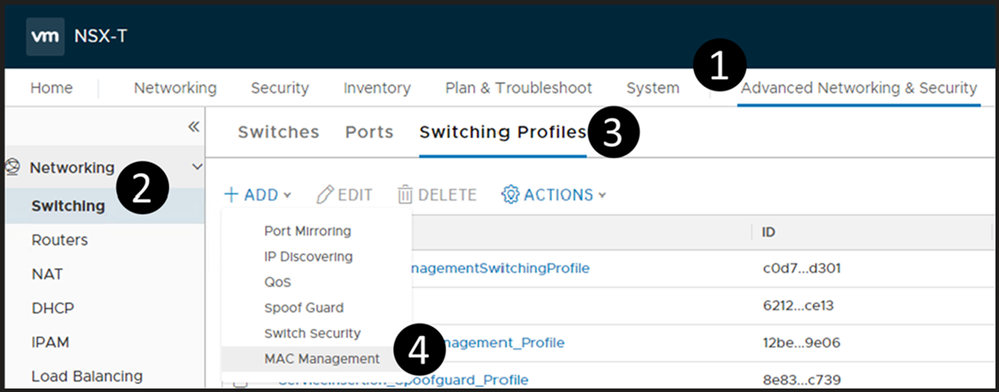The width and height of the screenshot is (999, 392).
Task: Open the Switching Profiles tab
Action: click(x=503, y=133)
